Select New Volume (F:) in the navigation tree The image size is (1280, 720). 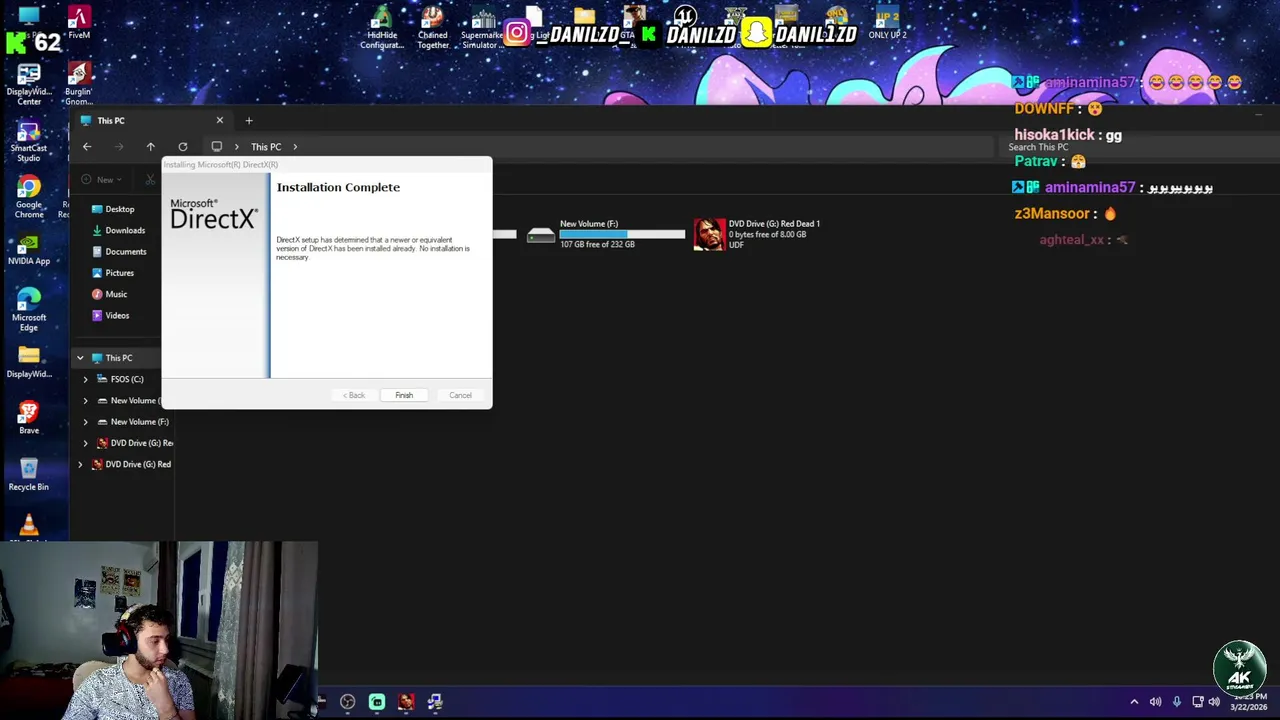point(139,422)
